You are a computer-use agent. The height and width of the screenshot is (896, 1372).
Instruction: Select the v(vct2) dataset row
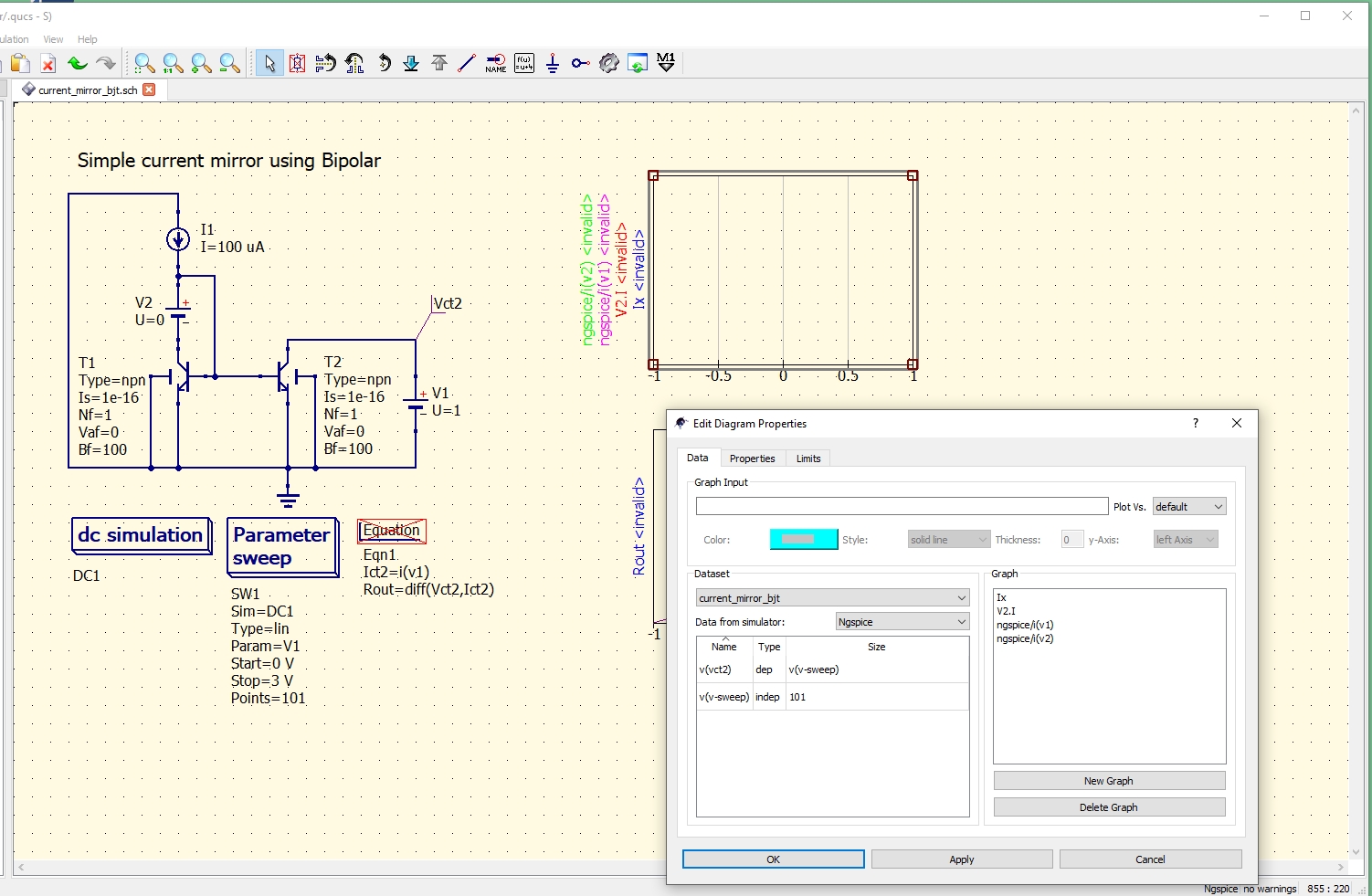click(832, 669)
